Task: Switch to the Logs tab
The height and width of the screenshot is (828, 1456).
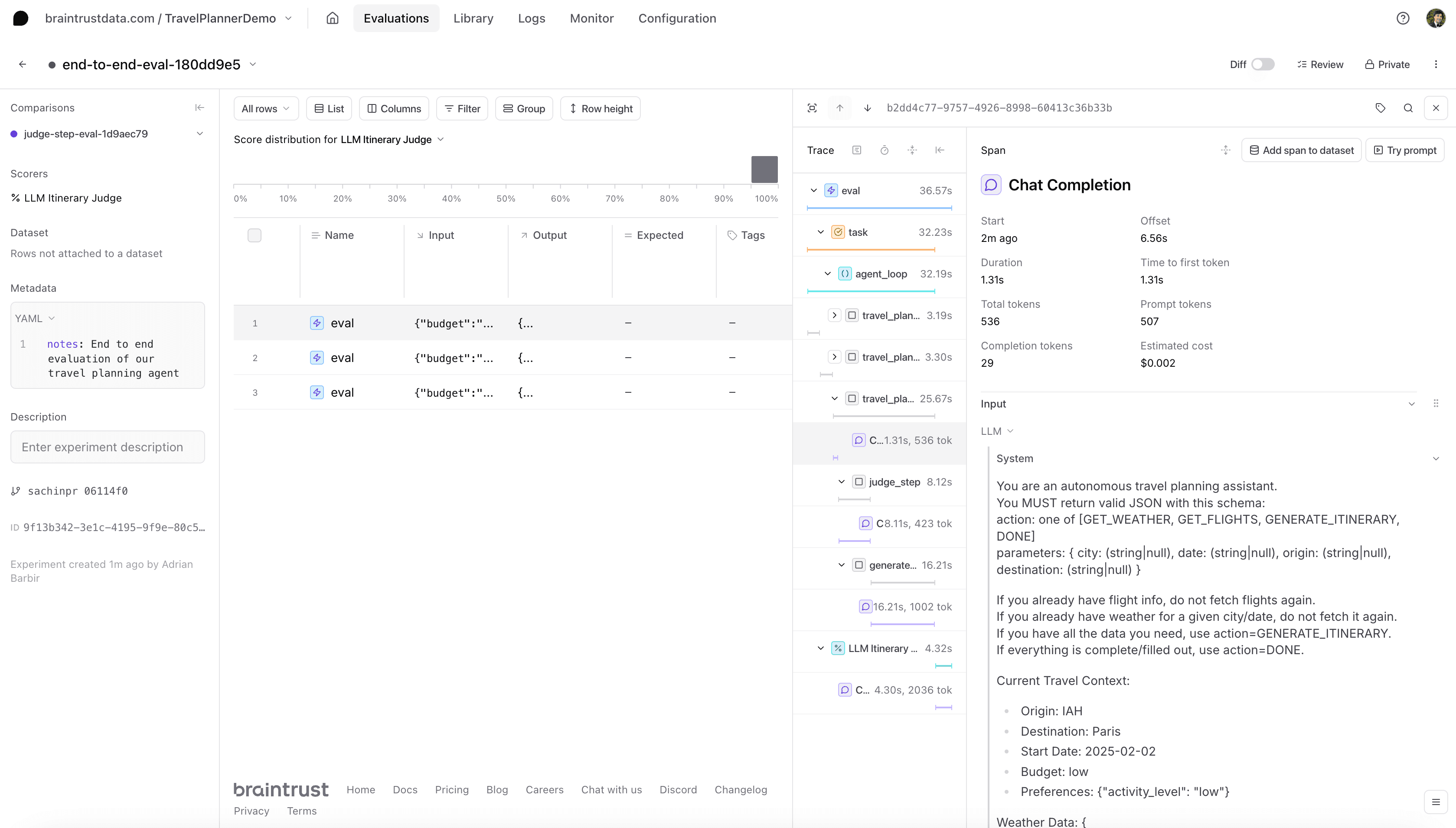Action: (x=531, y=18)
